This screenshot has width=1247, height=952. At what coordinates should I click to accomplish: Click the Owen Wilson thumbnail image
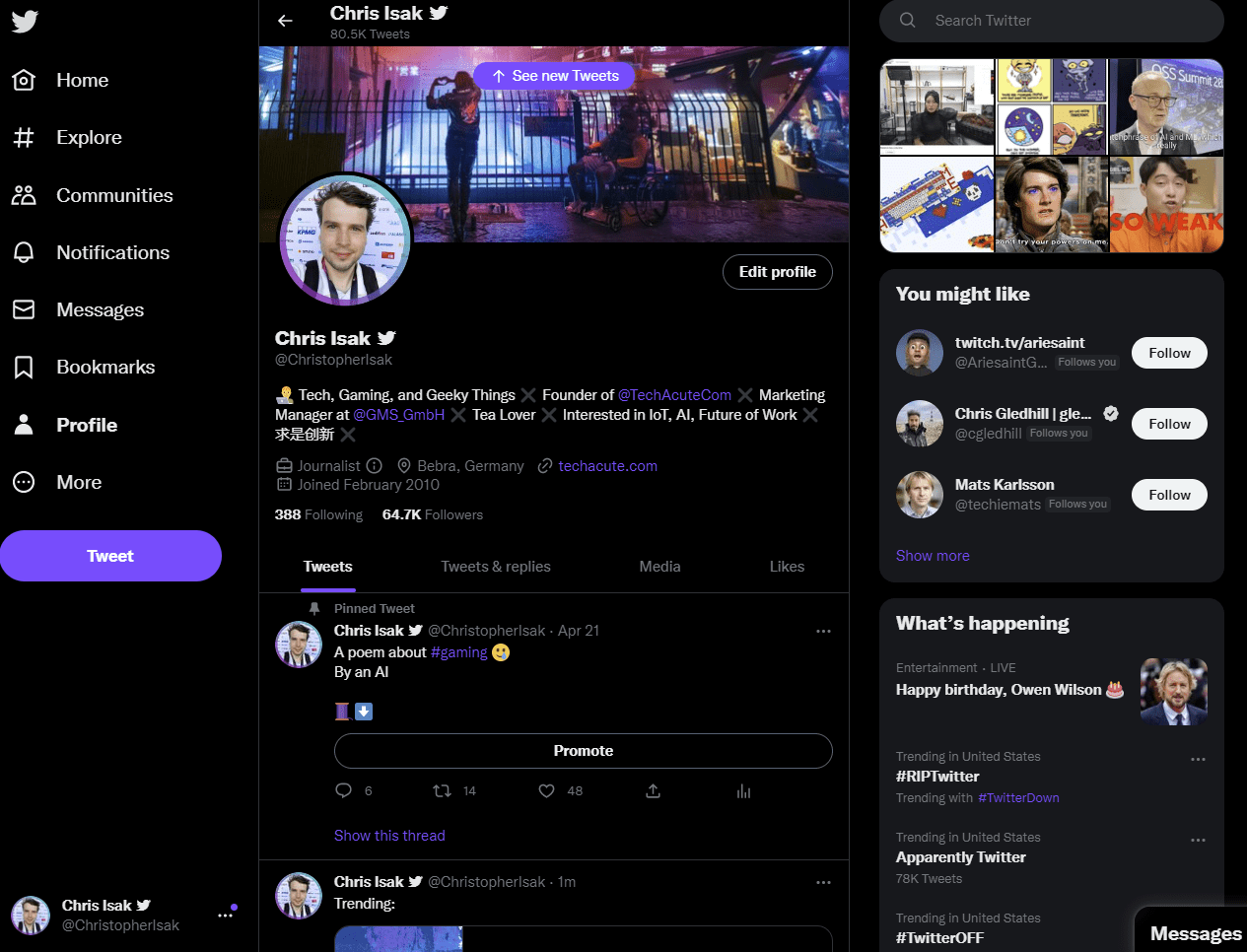click(1174, 692)
